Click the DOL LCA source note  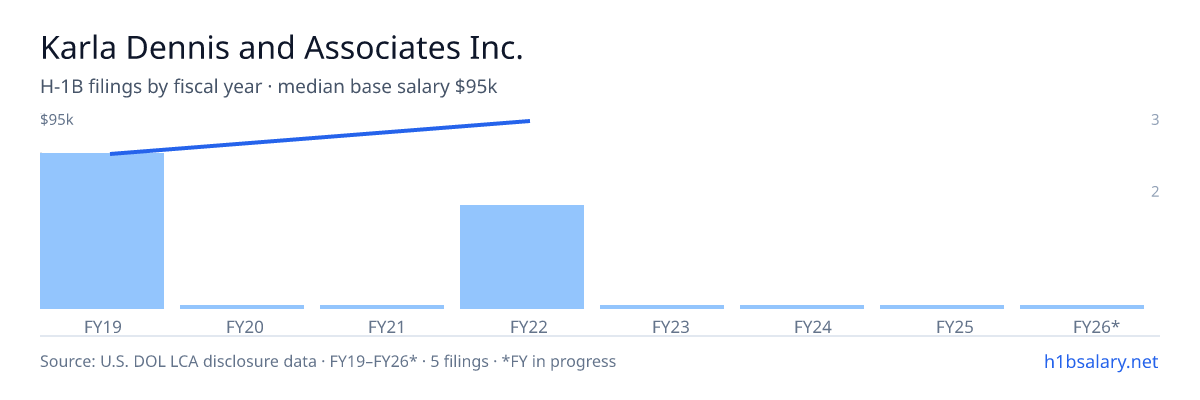[328, 361]
